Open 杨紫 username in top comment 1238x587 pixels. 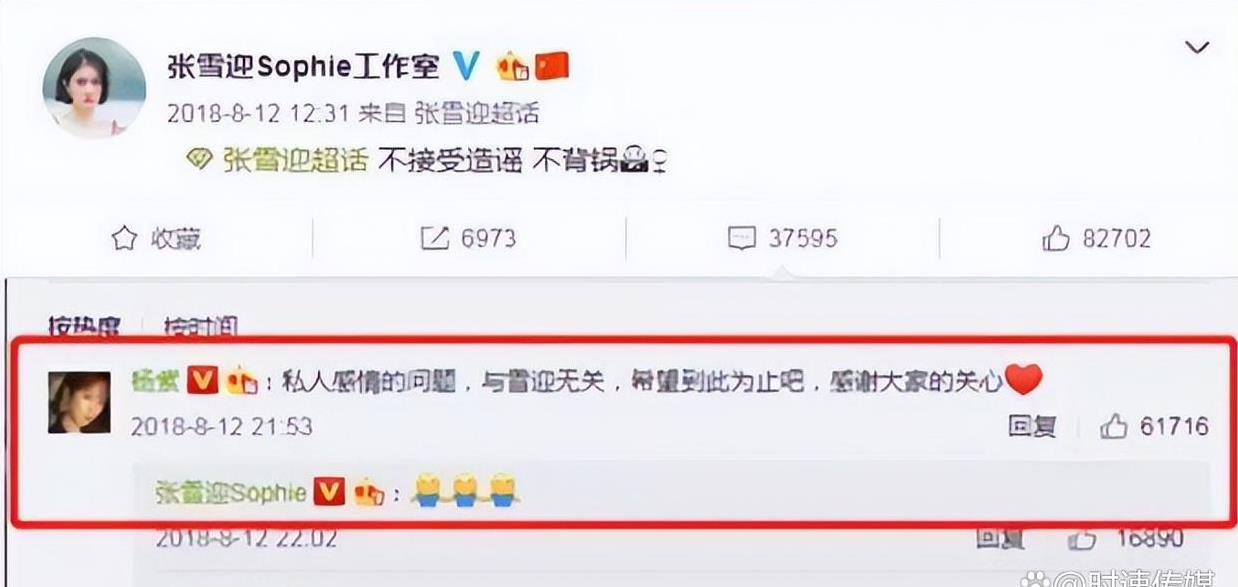point(155,381)
